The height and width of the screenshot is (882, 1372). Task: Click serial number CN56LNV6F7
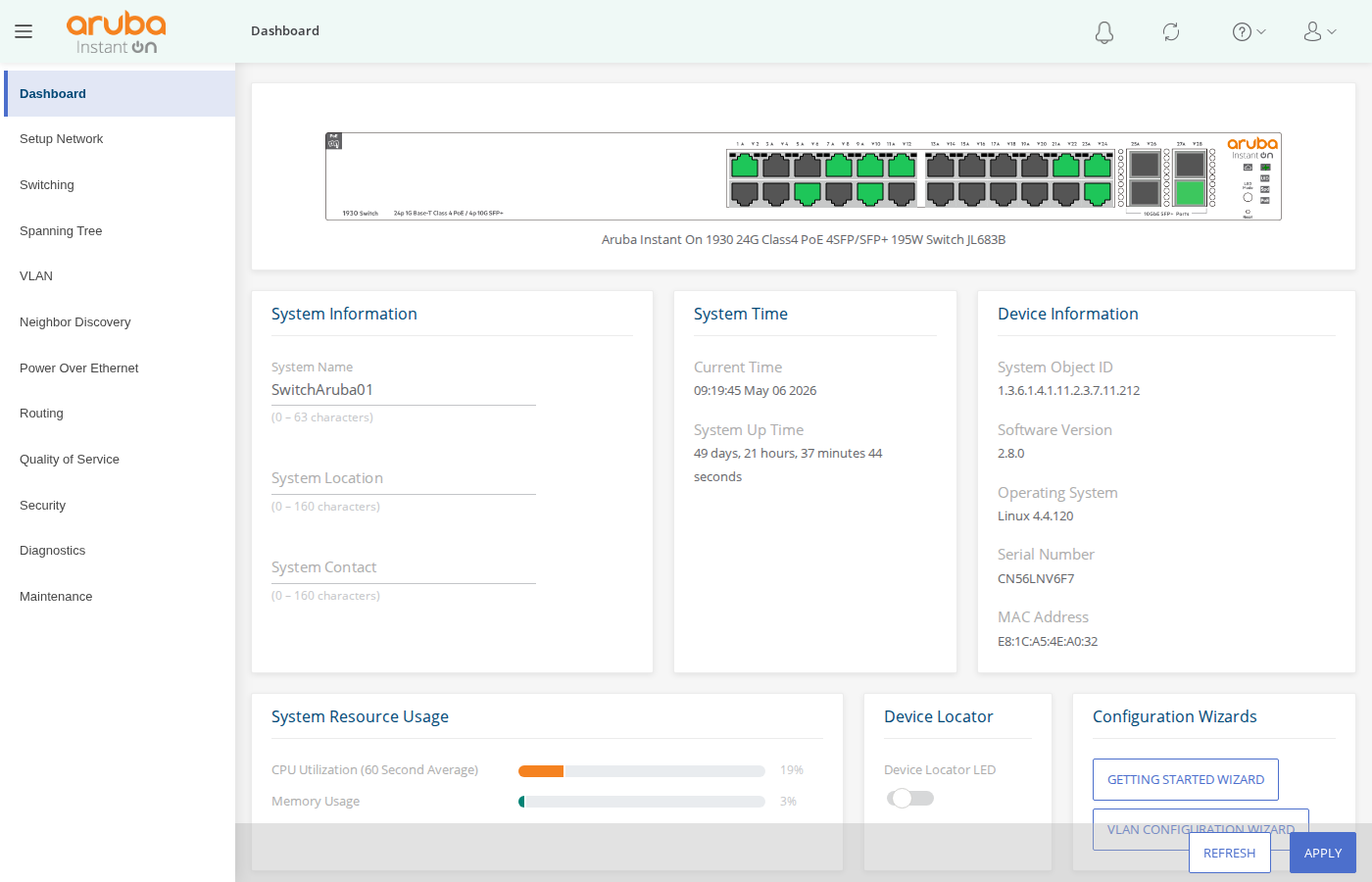tap(1036, 579)
